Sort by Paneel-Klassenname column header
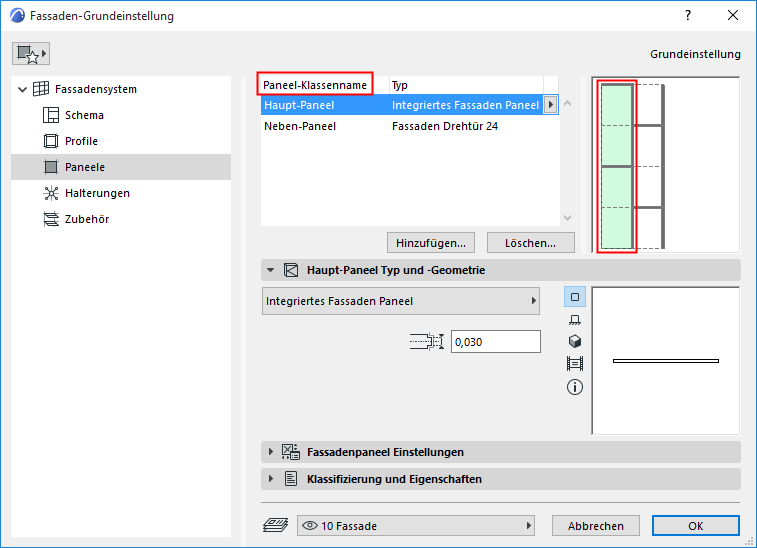Viewport: 757px width, 548px height. 315,85
